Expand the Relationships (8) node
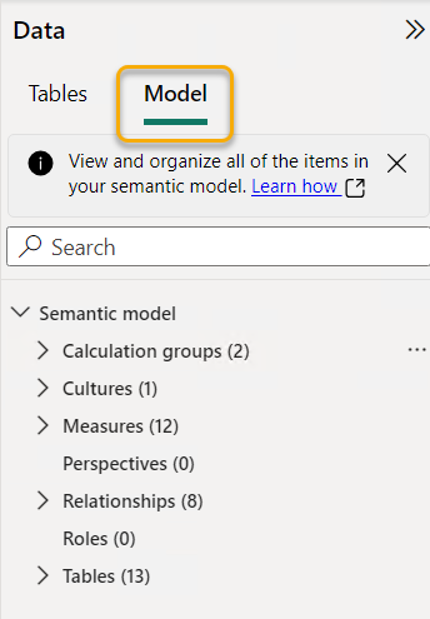The image size is (430, 619). (43, 501)
